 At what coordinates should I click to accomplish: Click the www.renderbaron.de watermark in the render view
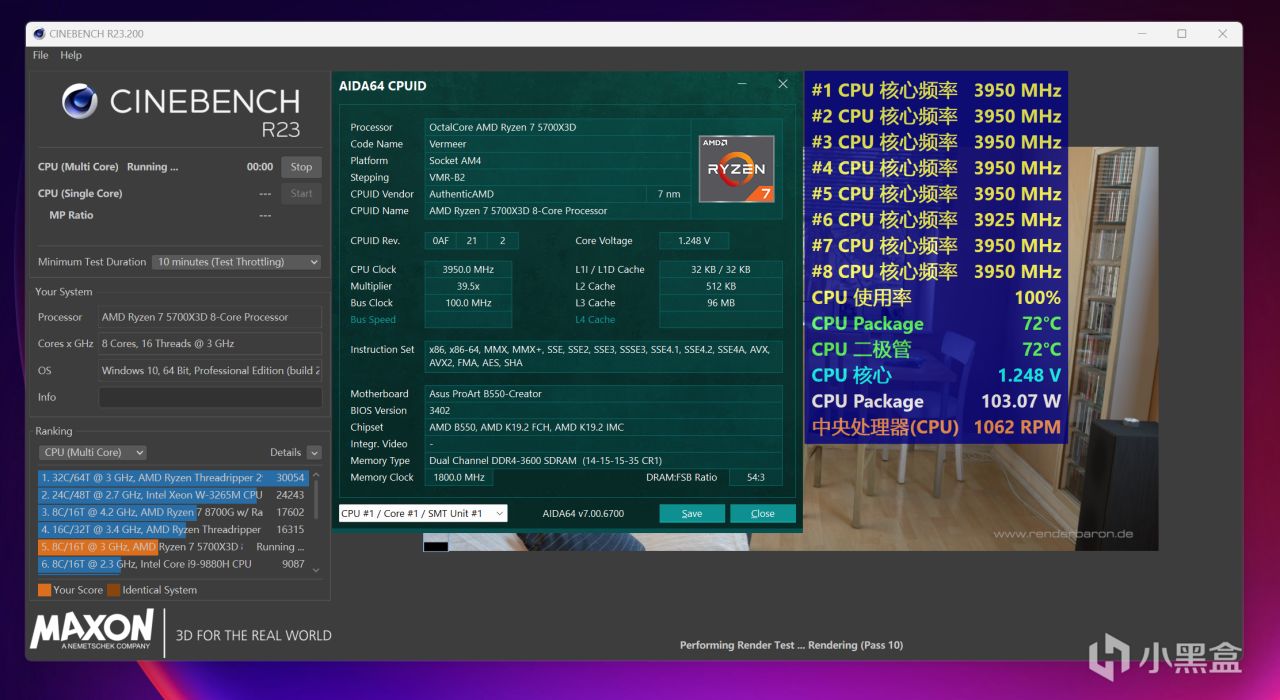1062,534
